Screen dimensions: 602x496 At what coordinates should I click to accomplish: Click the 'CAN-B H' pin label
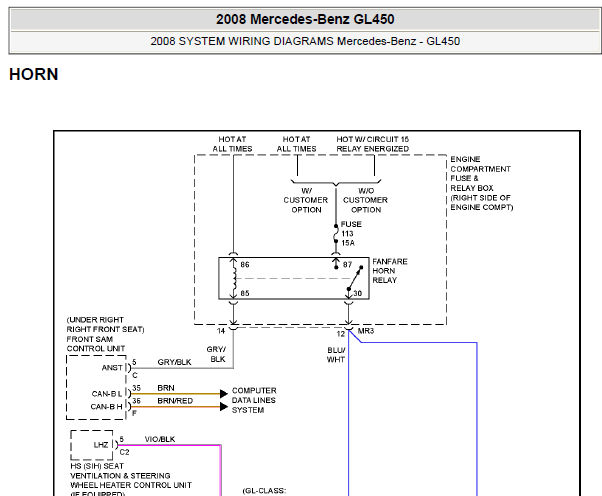tap(106, 407)
